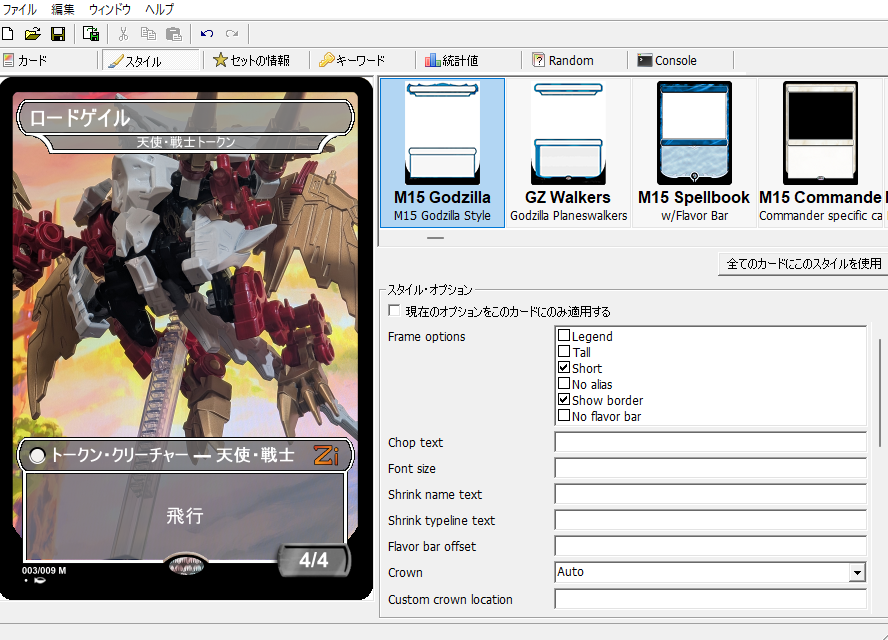
Task: Click the Font size input field
Action: coord(710,469)
